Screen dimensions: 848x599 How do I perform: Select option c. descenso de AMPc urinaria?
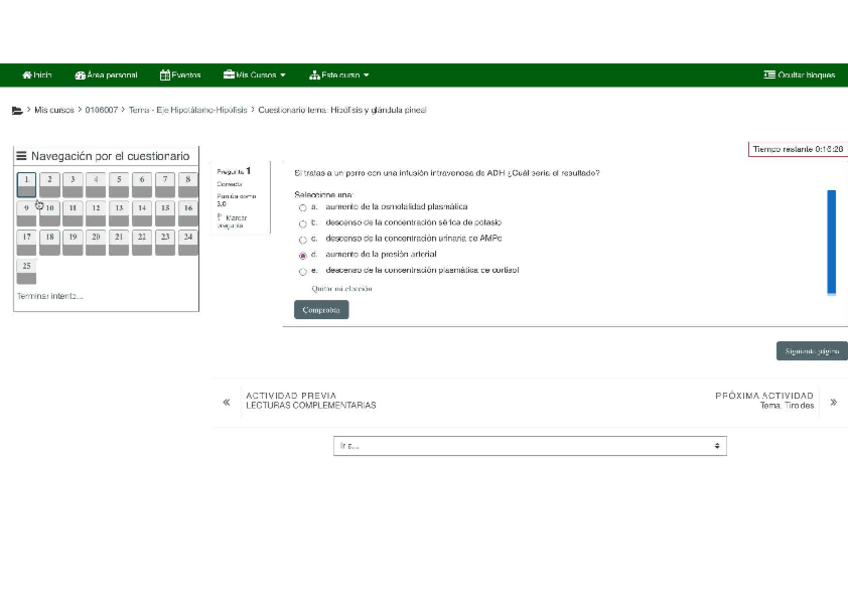point(303,239)
